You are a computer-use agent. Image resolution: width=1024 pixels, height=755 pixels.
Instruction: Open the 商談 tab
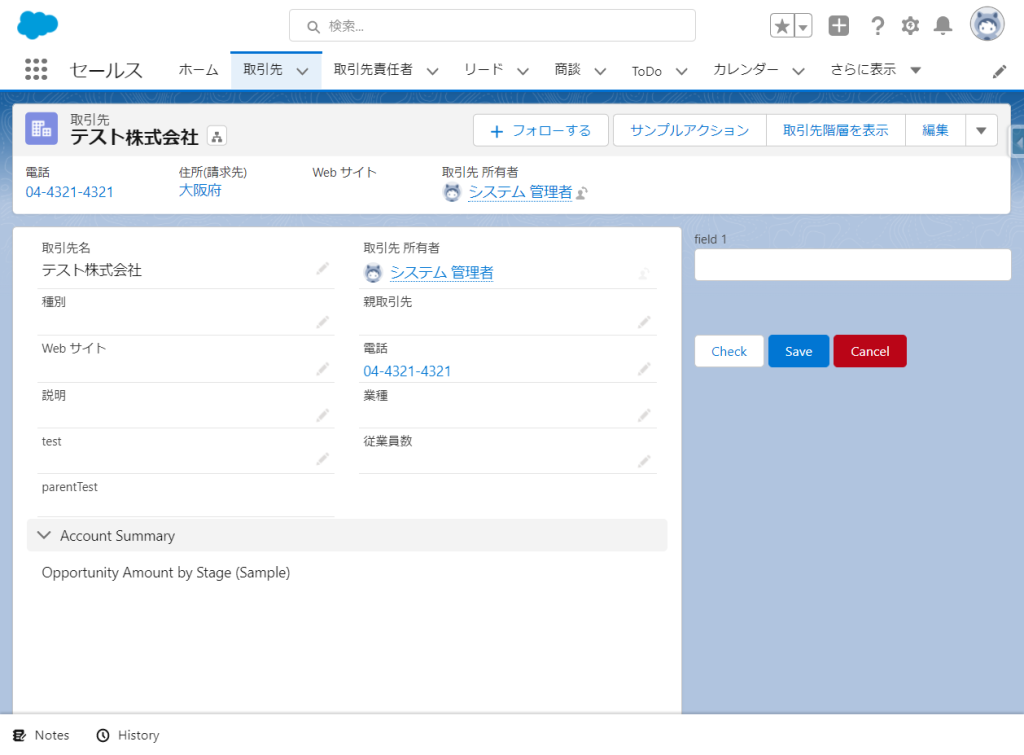point(568,69)
